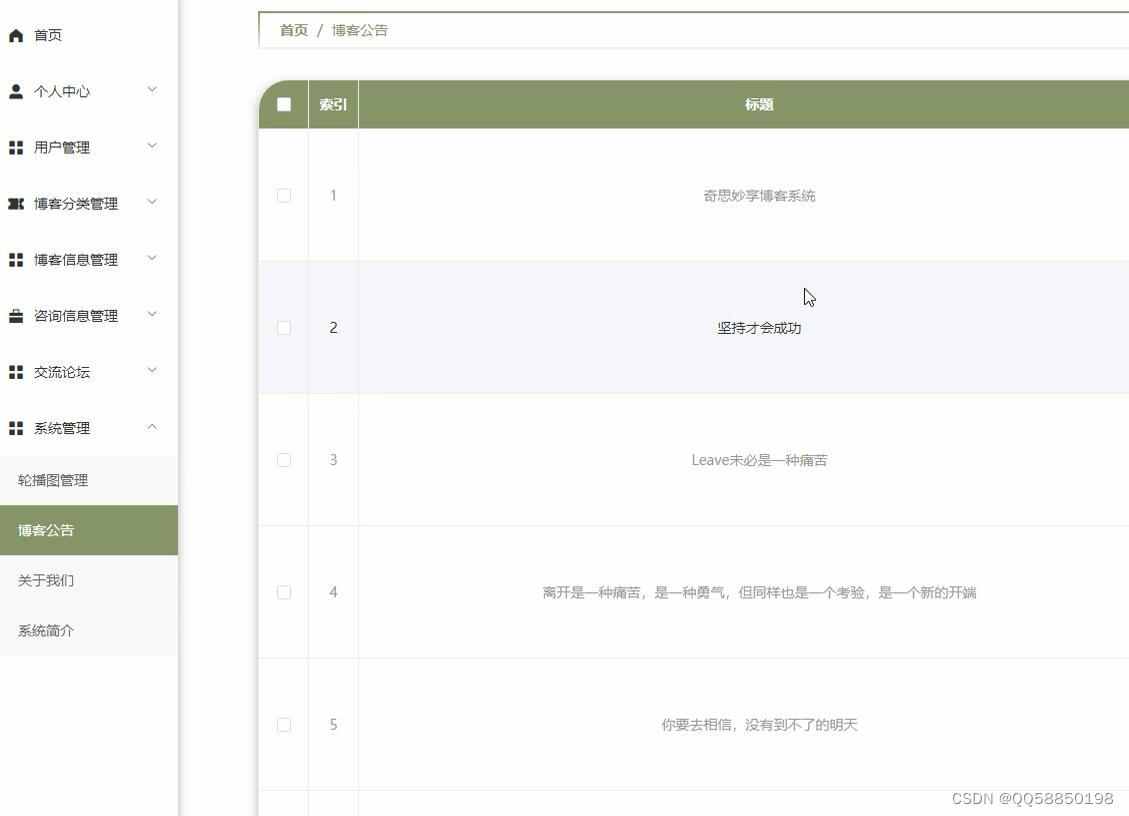Check the checkbox for row 1

(x=283, y=195)
